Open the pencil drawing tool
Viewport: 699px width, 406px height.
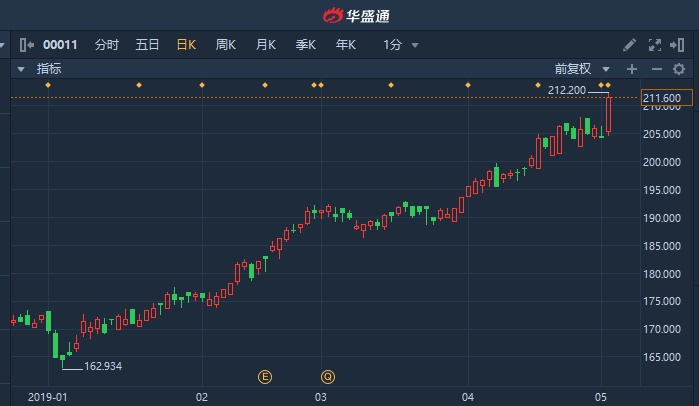[629, 45]
